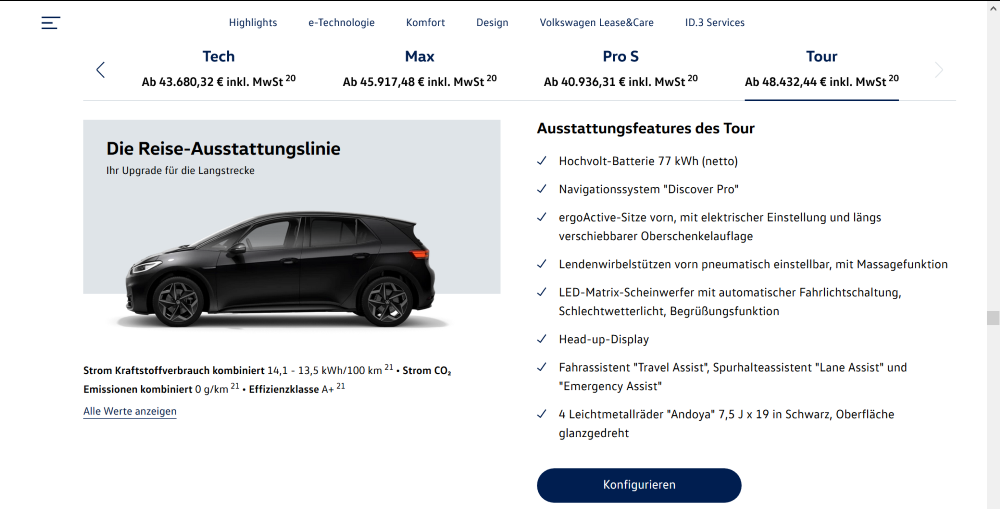The image size is (1000, 509).
Task: Click the vertical page scrollbar thumb
Action: pos(992,318)
